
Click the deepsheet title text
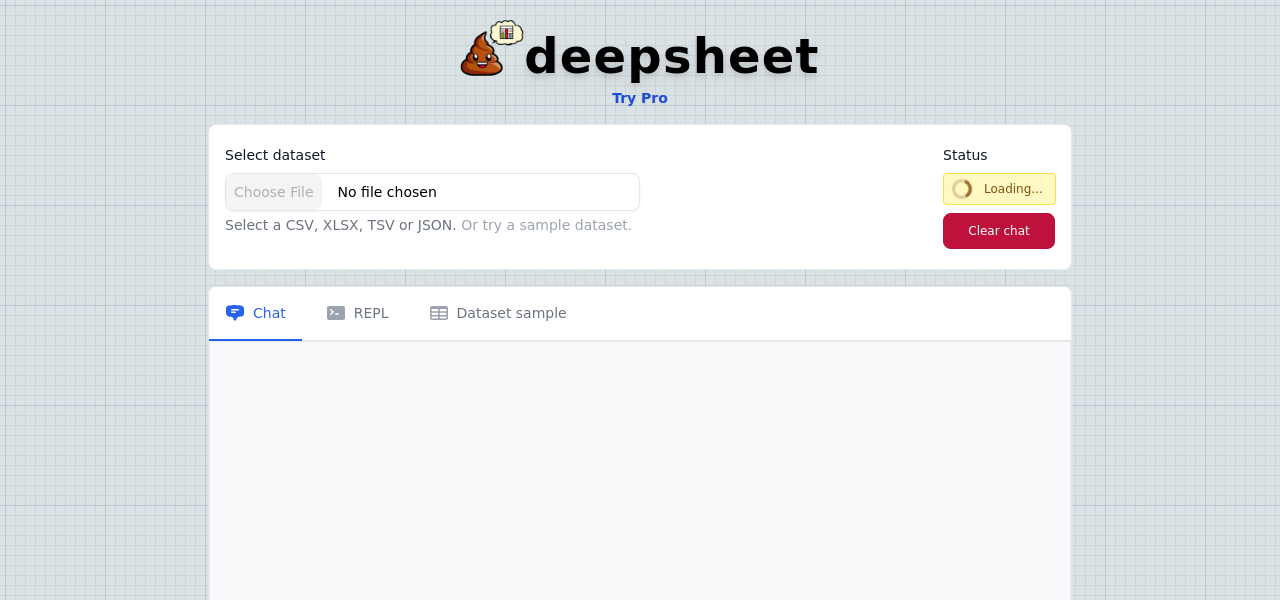pyautogui.click(x=671, y=56)
